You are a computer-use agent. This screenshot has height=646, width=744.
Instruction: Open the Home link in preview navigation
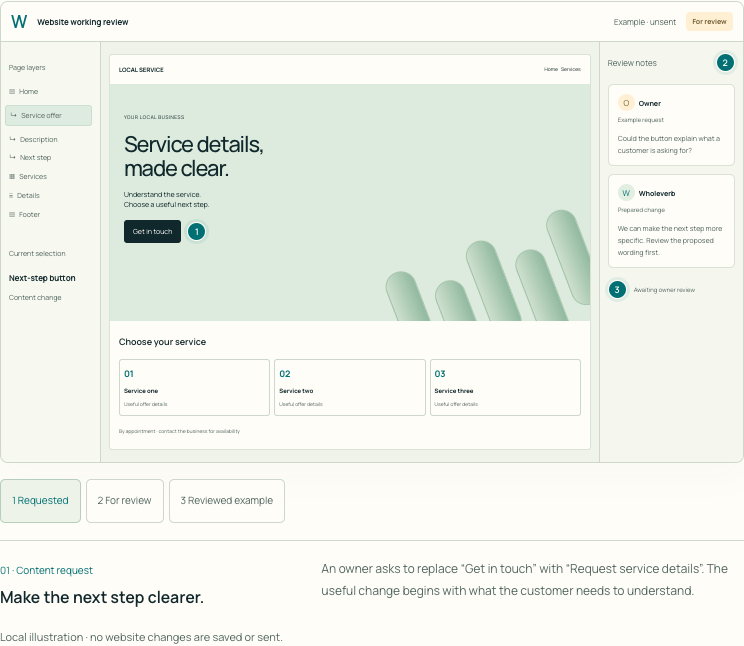[550, 69]
